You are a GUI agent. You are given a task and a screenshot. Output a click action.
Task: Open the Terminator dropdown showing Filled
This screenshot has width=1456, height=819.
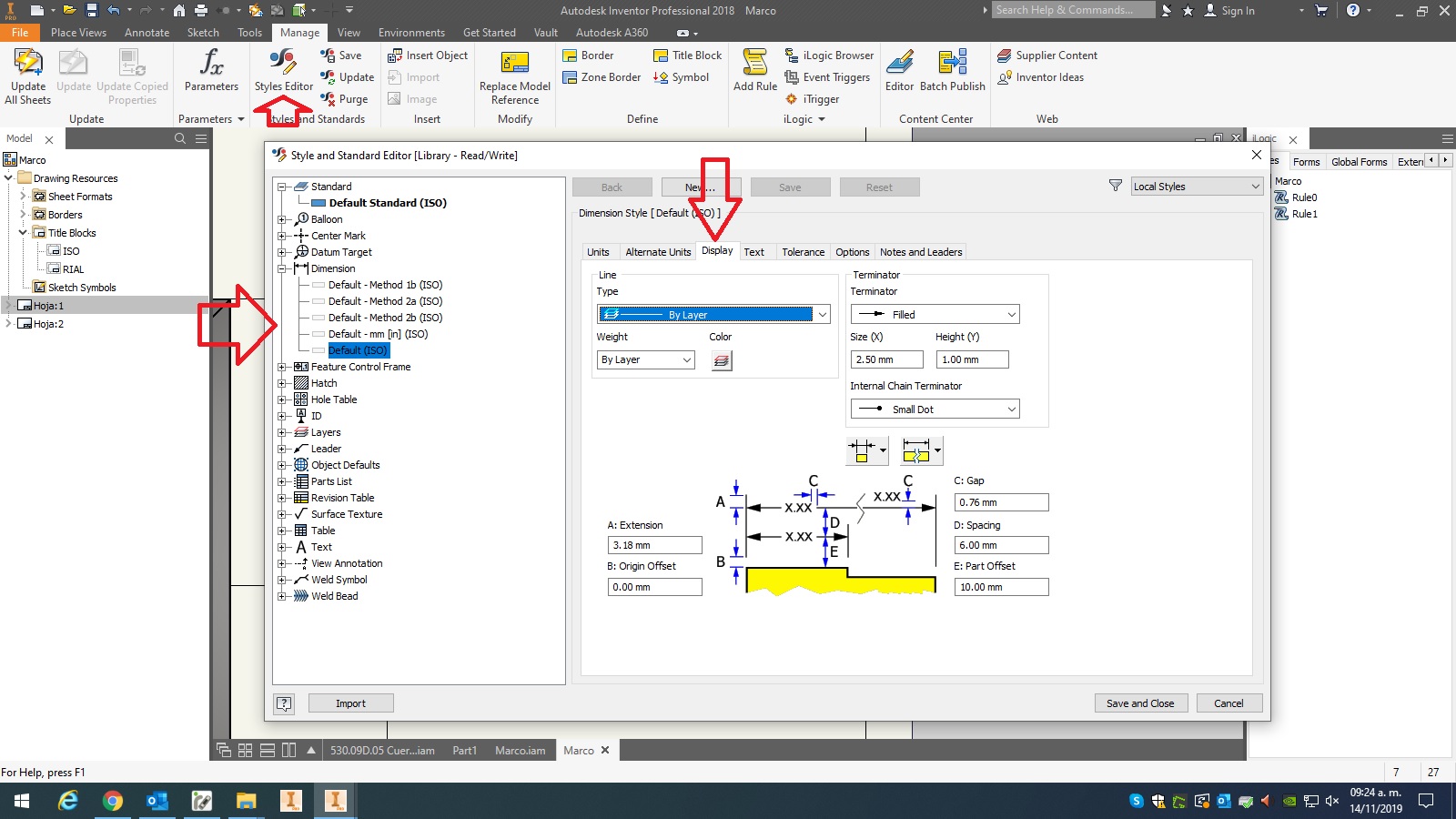click(935, 314)
